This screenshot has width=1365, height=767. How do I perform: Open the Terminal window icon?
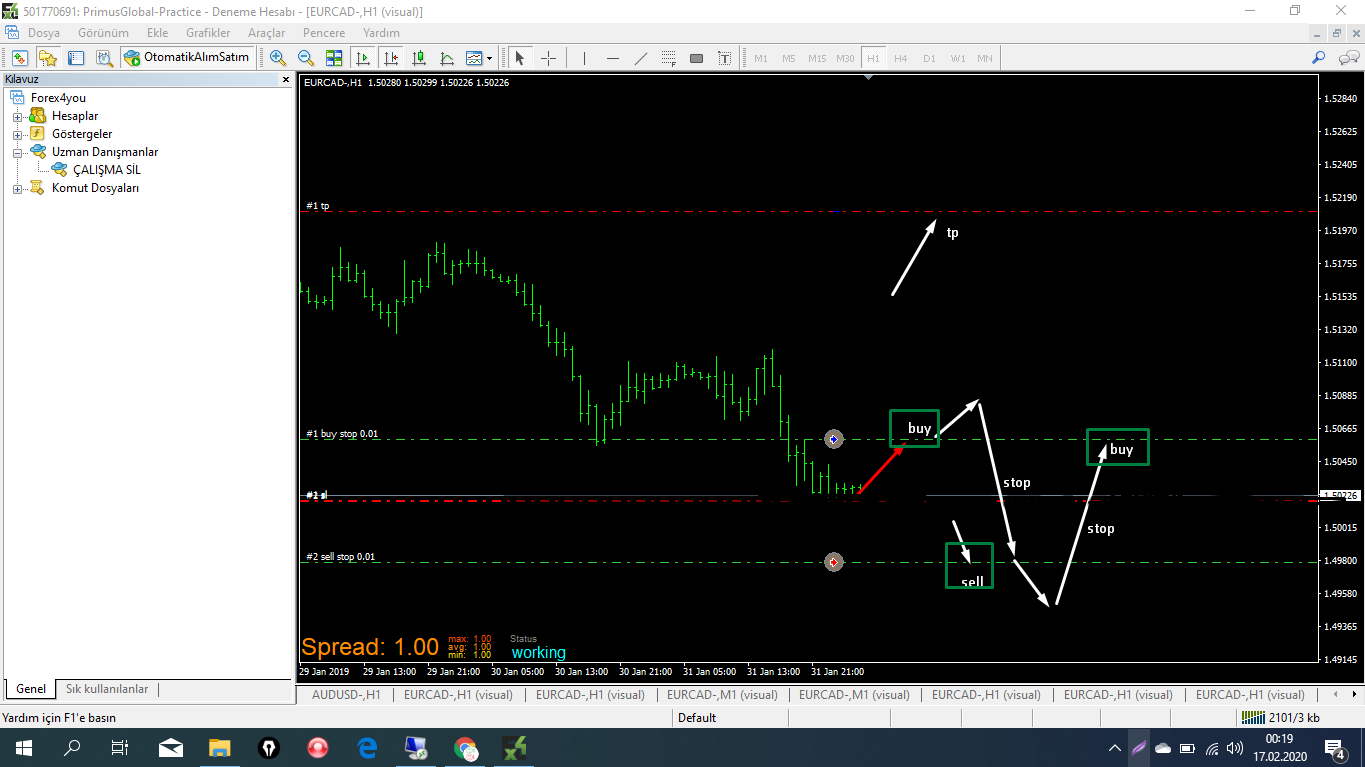tap(76, 58)
